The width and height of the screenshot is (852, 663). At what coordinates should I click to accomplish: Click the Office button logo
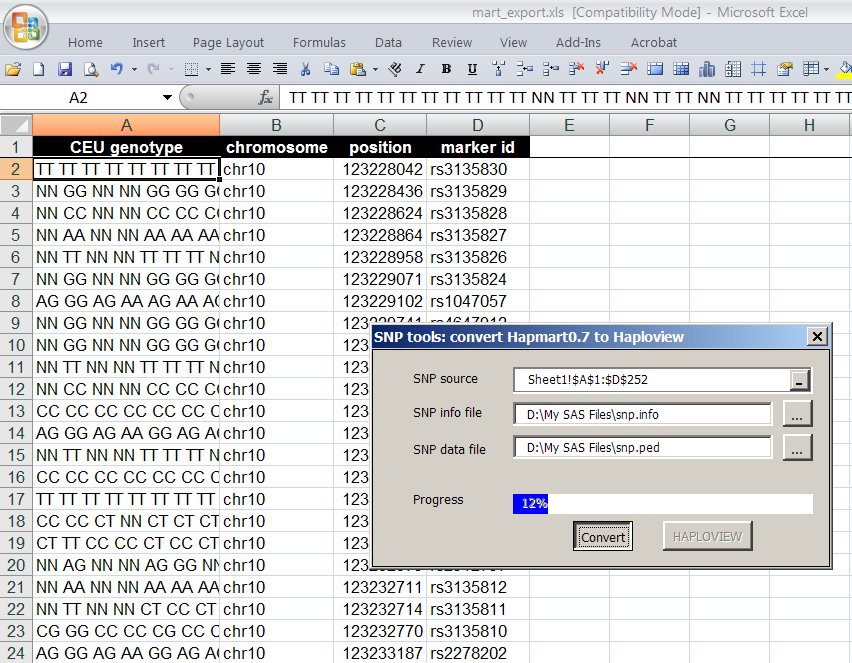pos(26,27)
